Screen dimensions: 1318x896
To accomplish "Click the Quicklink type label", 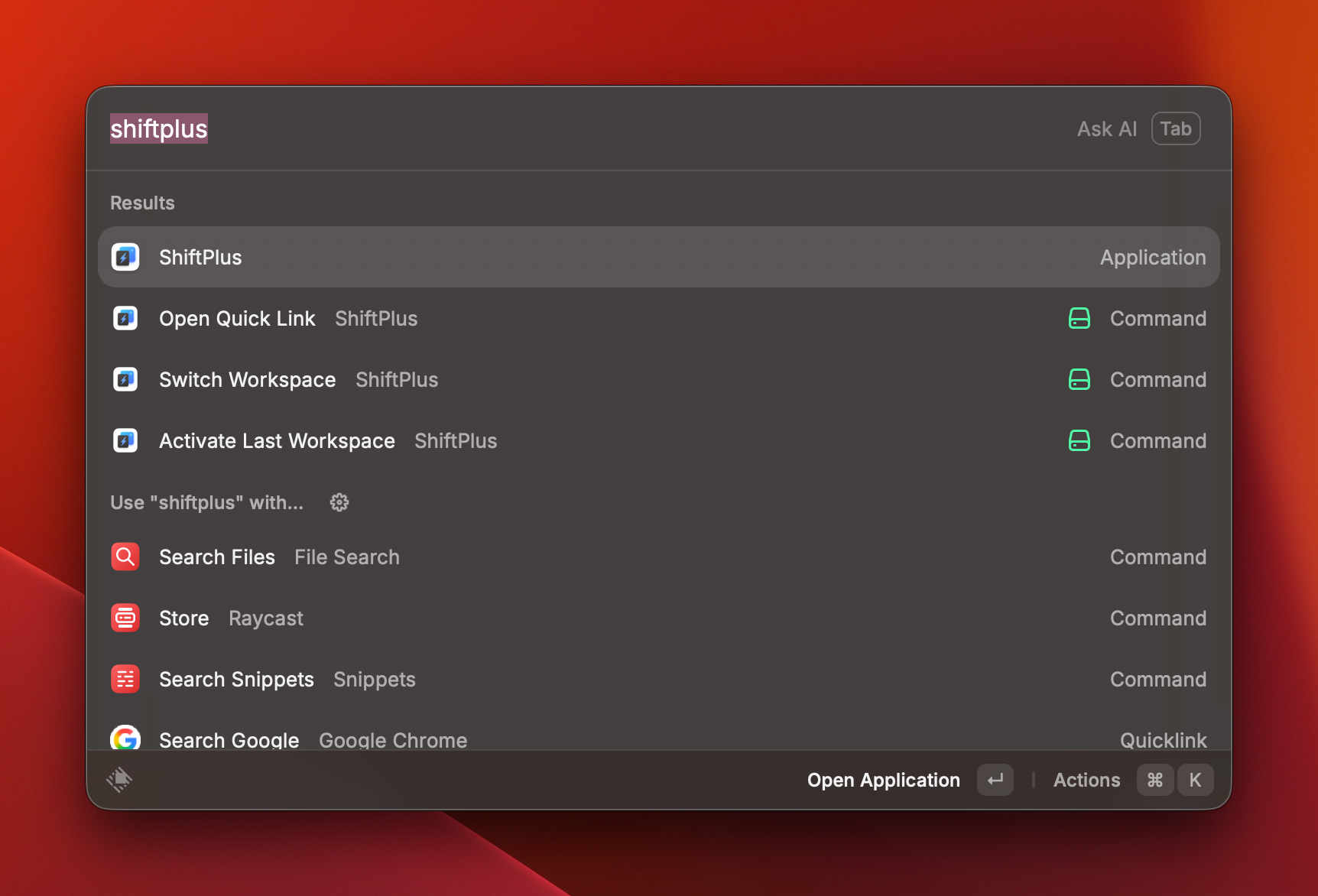I will point(1163,740).
